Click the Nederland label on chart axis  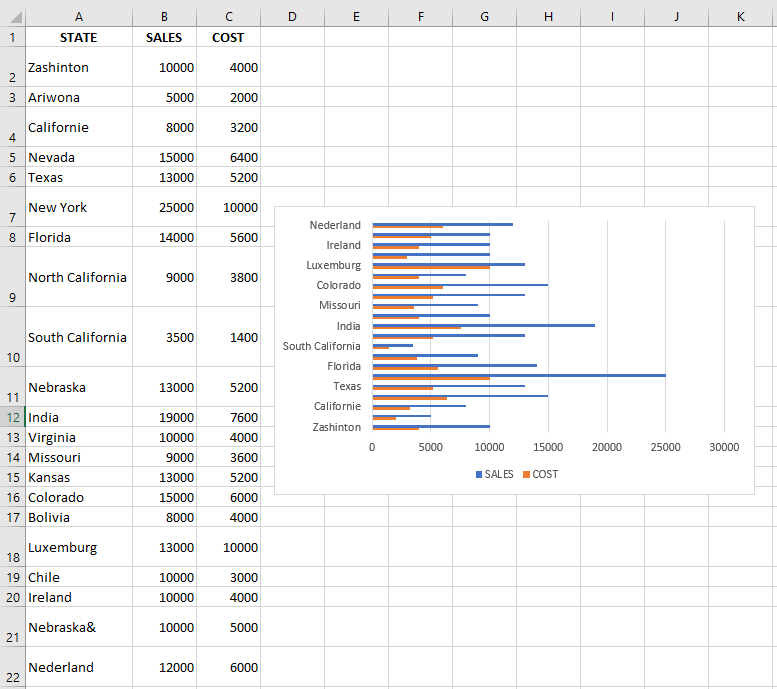pos(335,225)
